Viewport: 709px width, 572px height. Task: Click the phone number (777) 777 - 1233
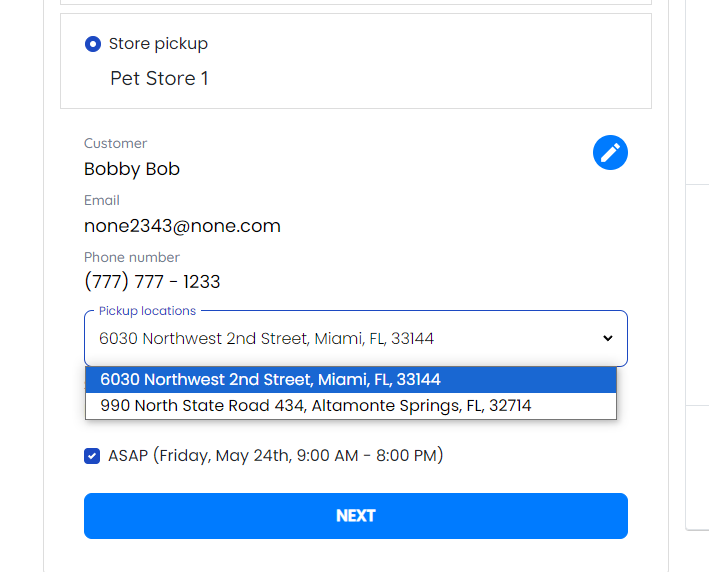point(152,281)
